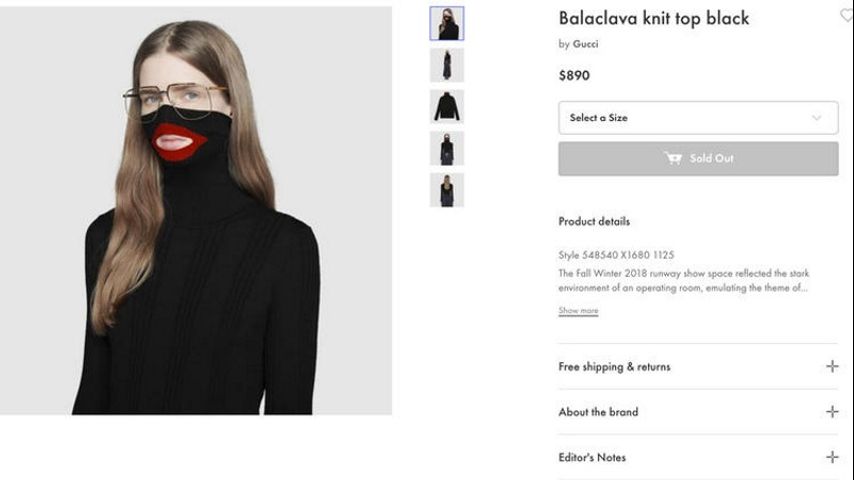Open Free shipping & returns section
Viewport: 854px width, 480px height.
pos(698,366)
